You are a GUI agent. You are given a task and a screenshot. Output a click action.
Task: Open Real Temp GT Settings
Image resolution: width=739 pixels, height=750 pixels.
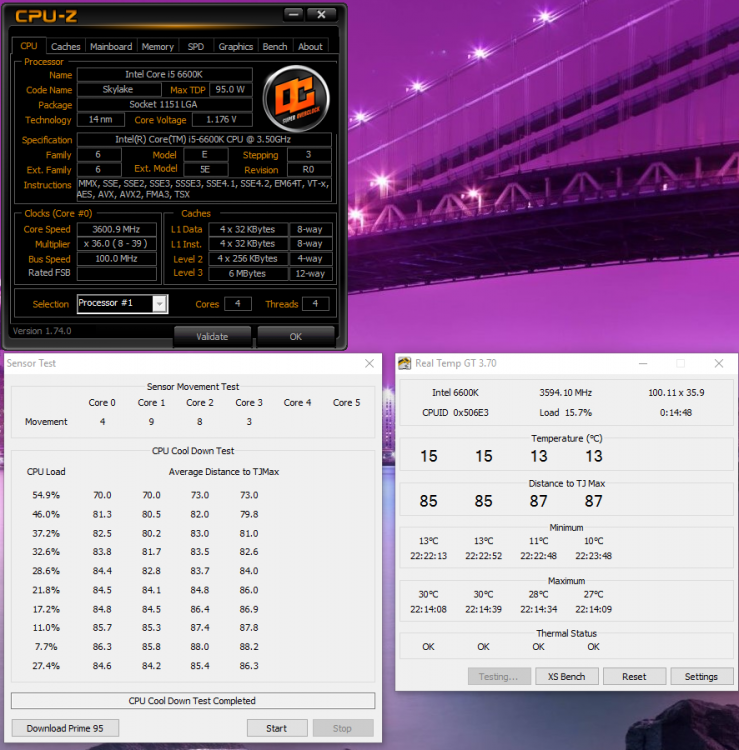point(701,676)
